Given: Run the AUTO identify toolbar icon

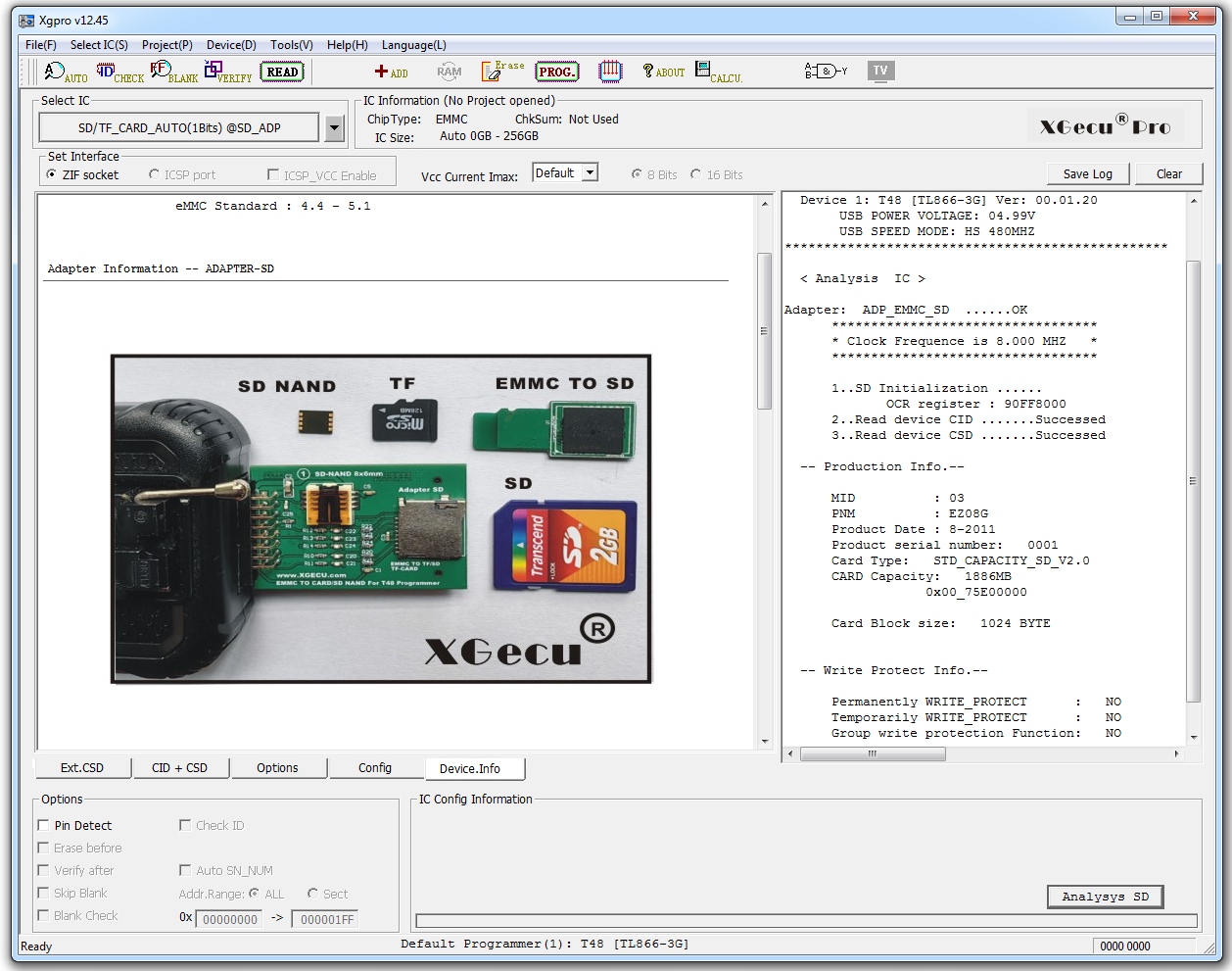Looking at the screenshot, I should pyautogui.click(x=66, y=72).
